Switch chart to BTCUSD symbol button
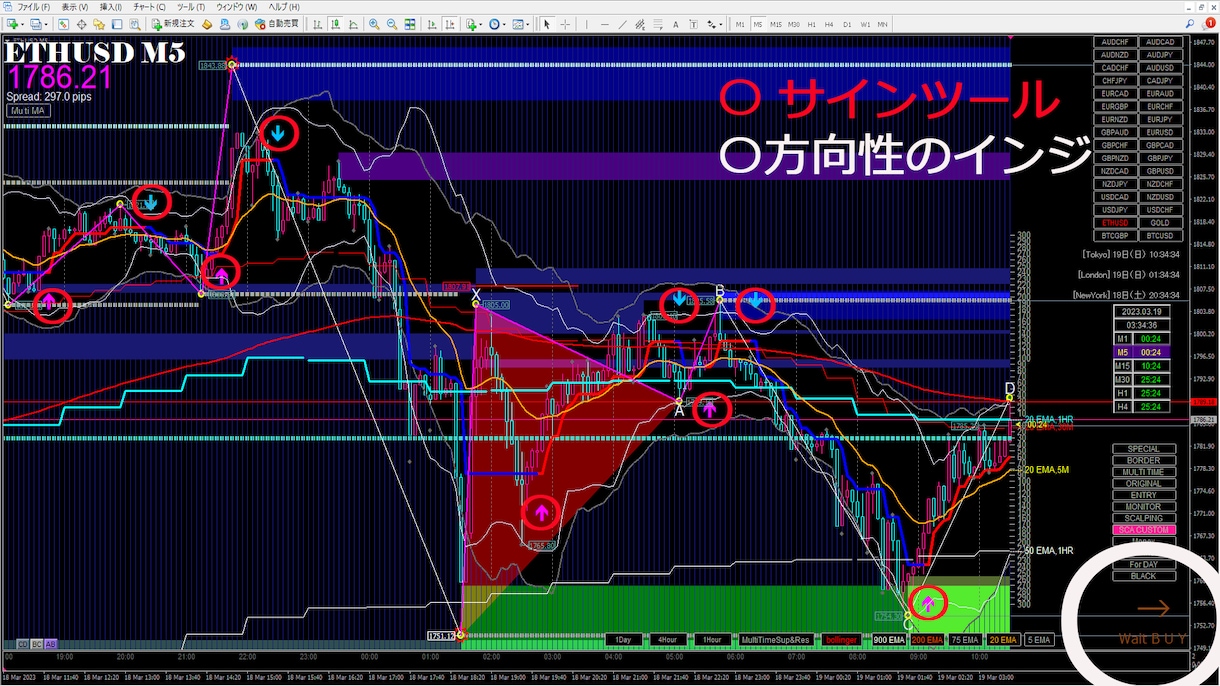Screen dimensions: 1220x686 [1160, 236]
